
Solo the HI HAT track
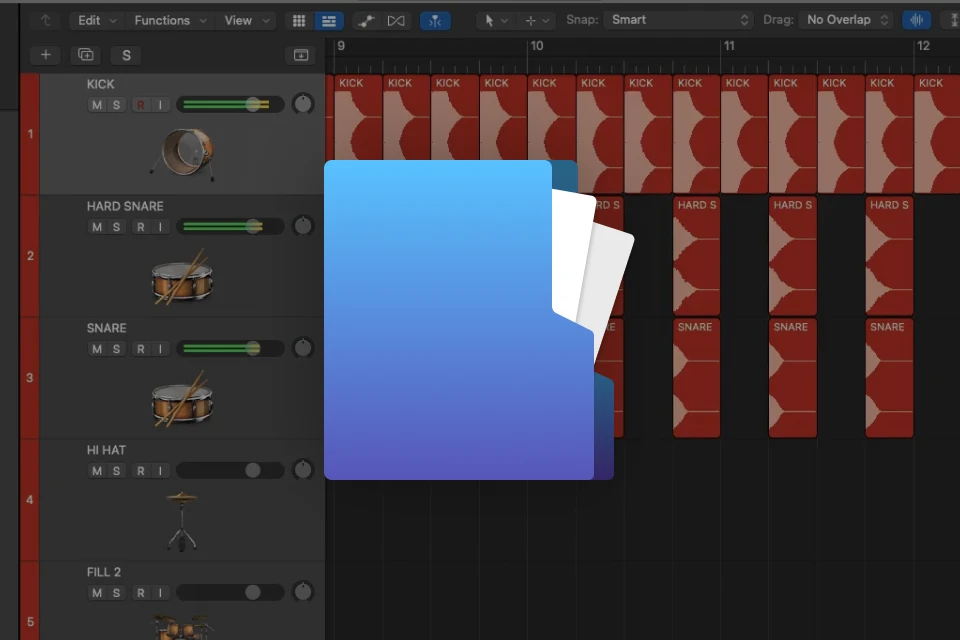click(116, 470)
